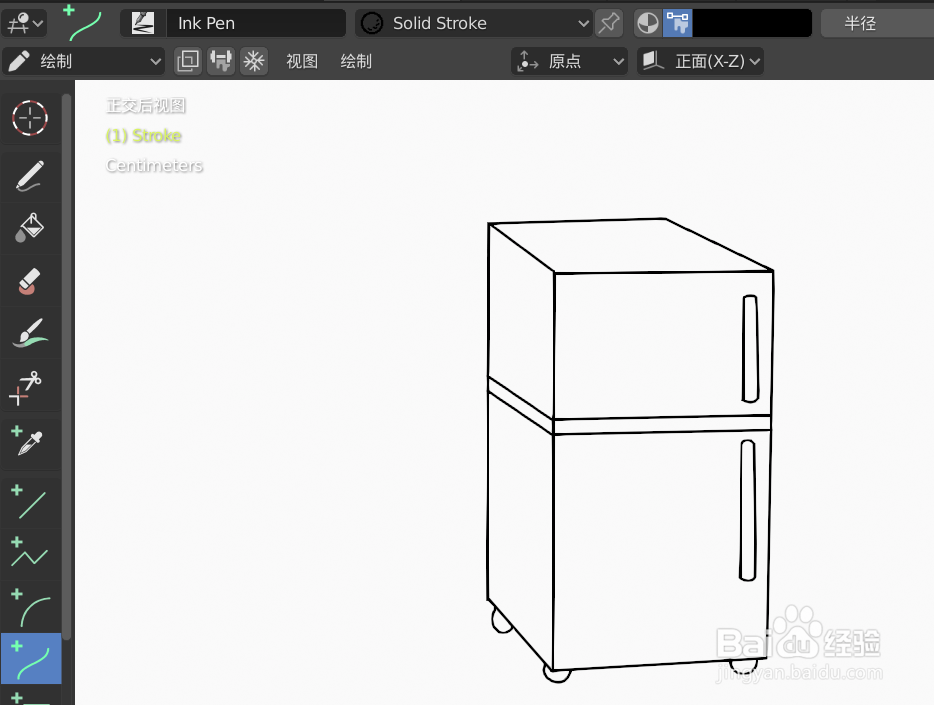Open the 视图 menu
Viewport: 934px width, 705px height.
(x=302, y=61)
